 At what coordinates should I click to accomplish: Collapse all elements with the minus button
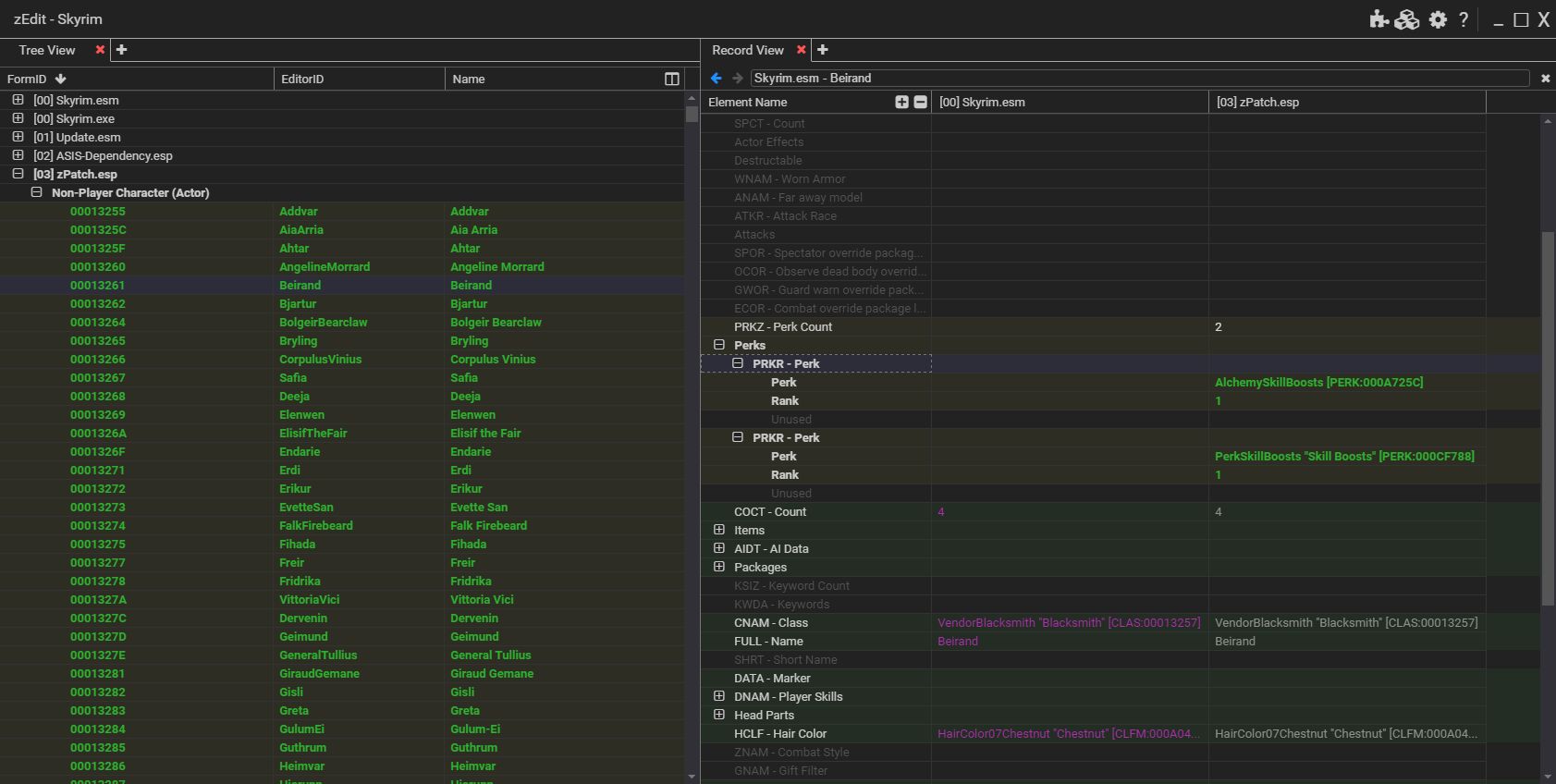coord(920,103)
